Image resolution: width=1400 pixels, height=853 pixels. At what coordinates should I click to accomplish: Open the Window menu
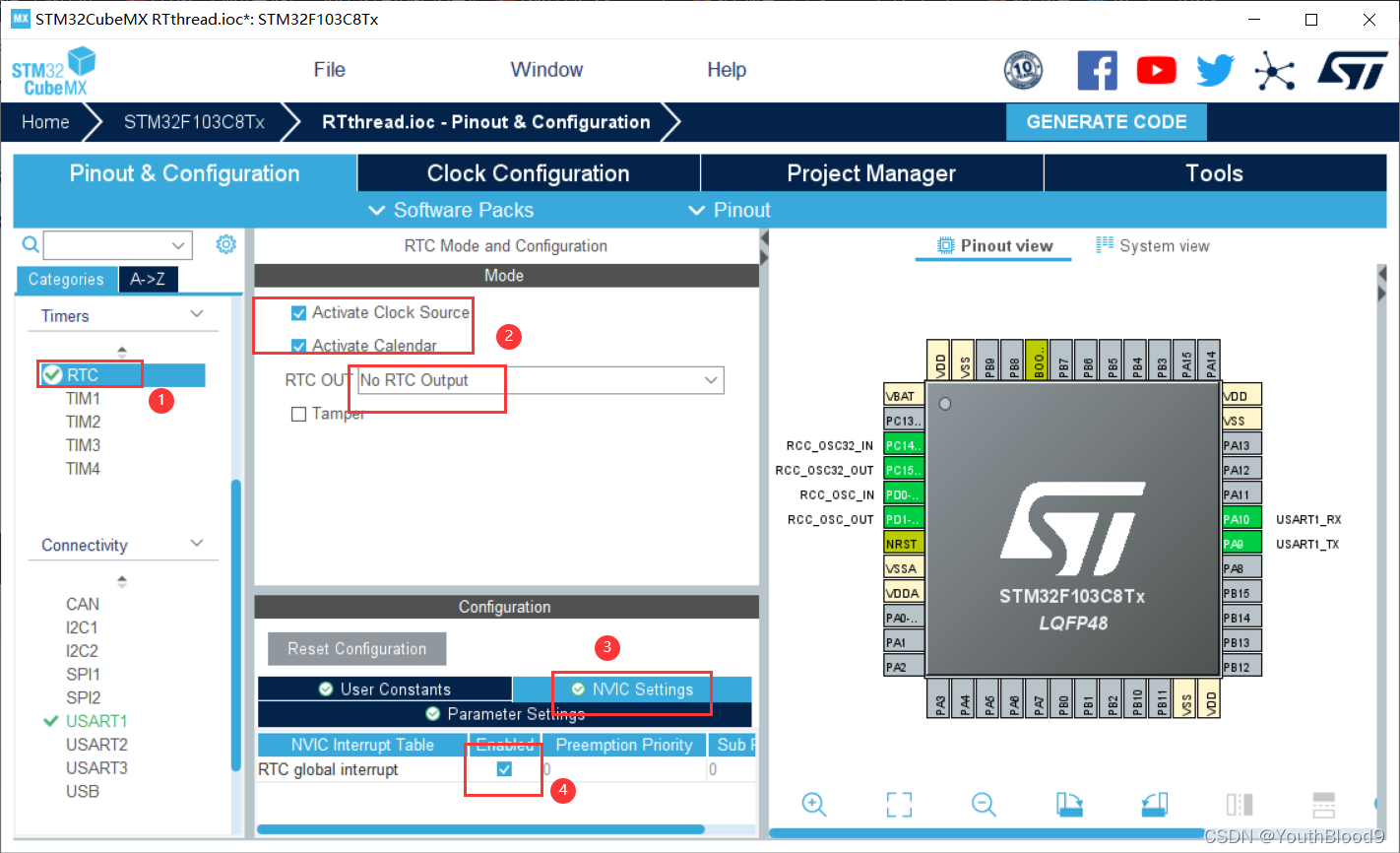[x=546, y=70]
